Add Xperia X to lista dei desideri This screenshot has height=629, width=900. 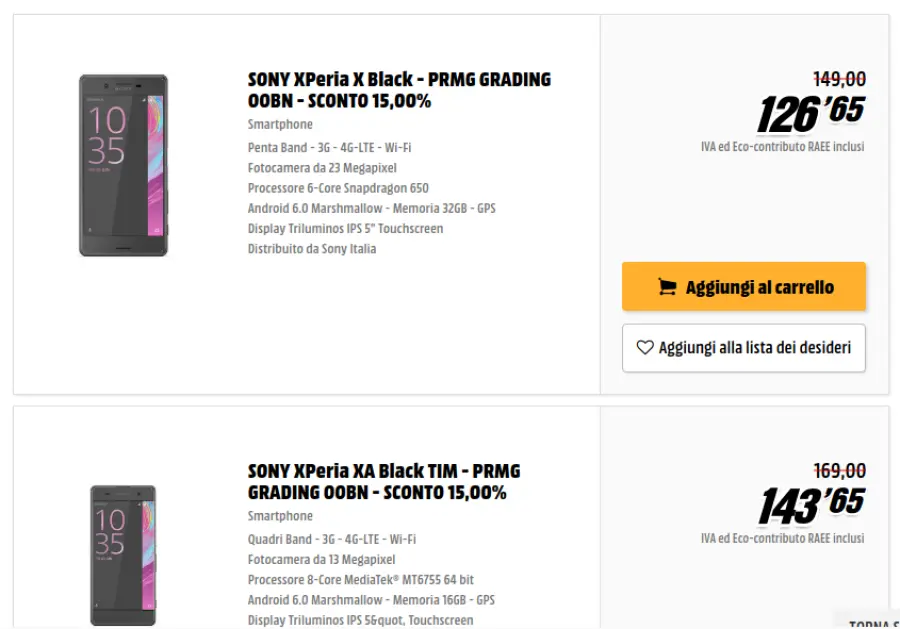tap(743, 348)
